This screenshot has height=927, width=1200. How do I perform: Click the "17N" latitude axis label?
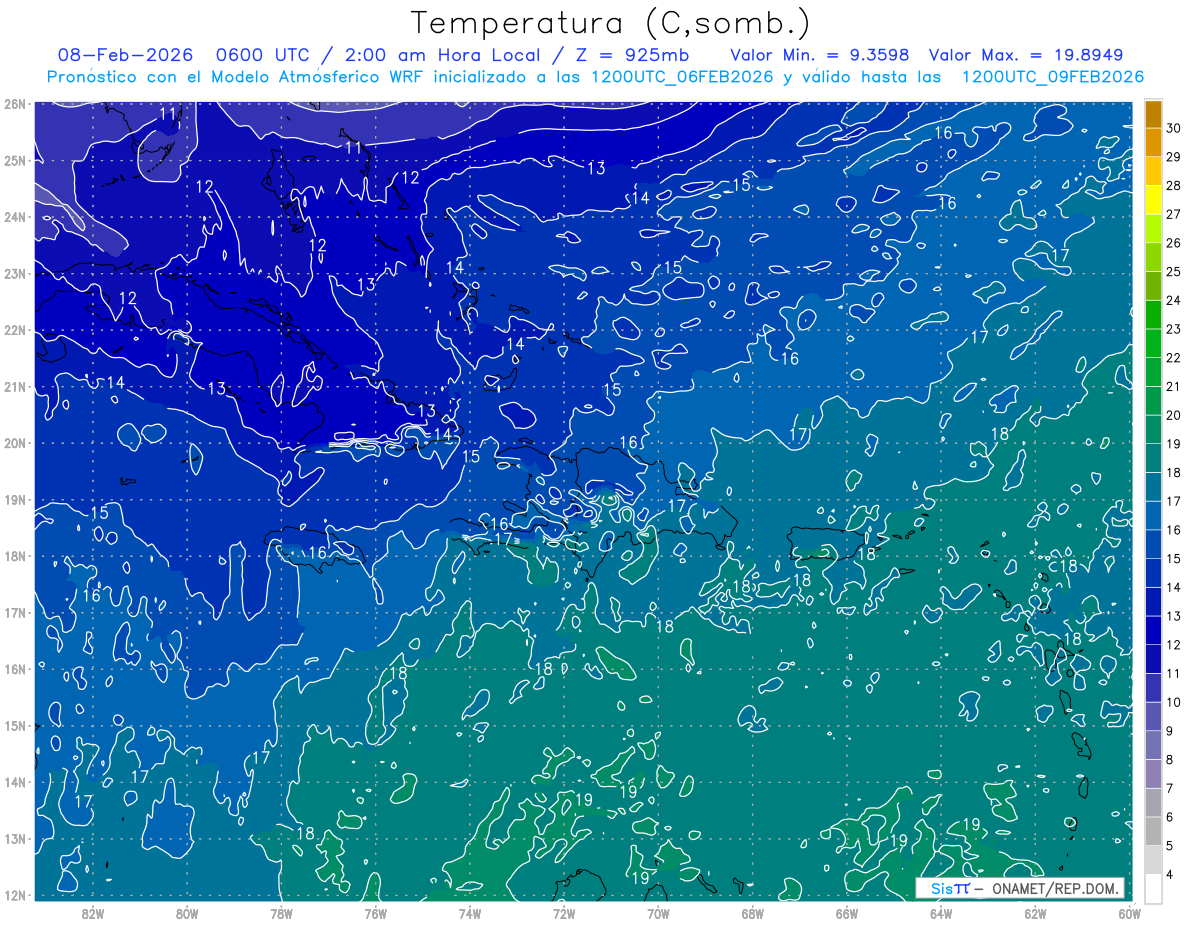(x=15, y=612)
